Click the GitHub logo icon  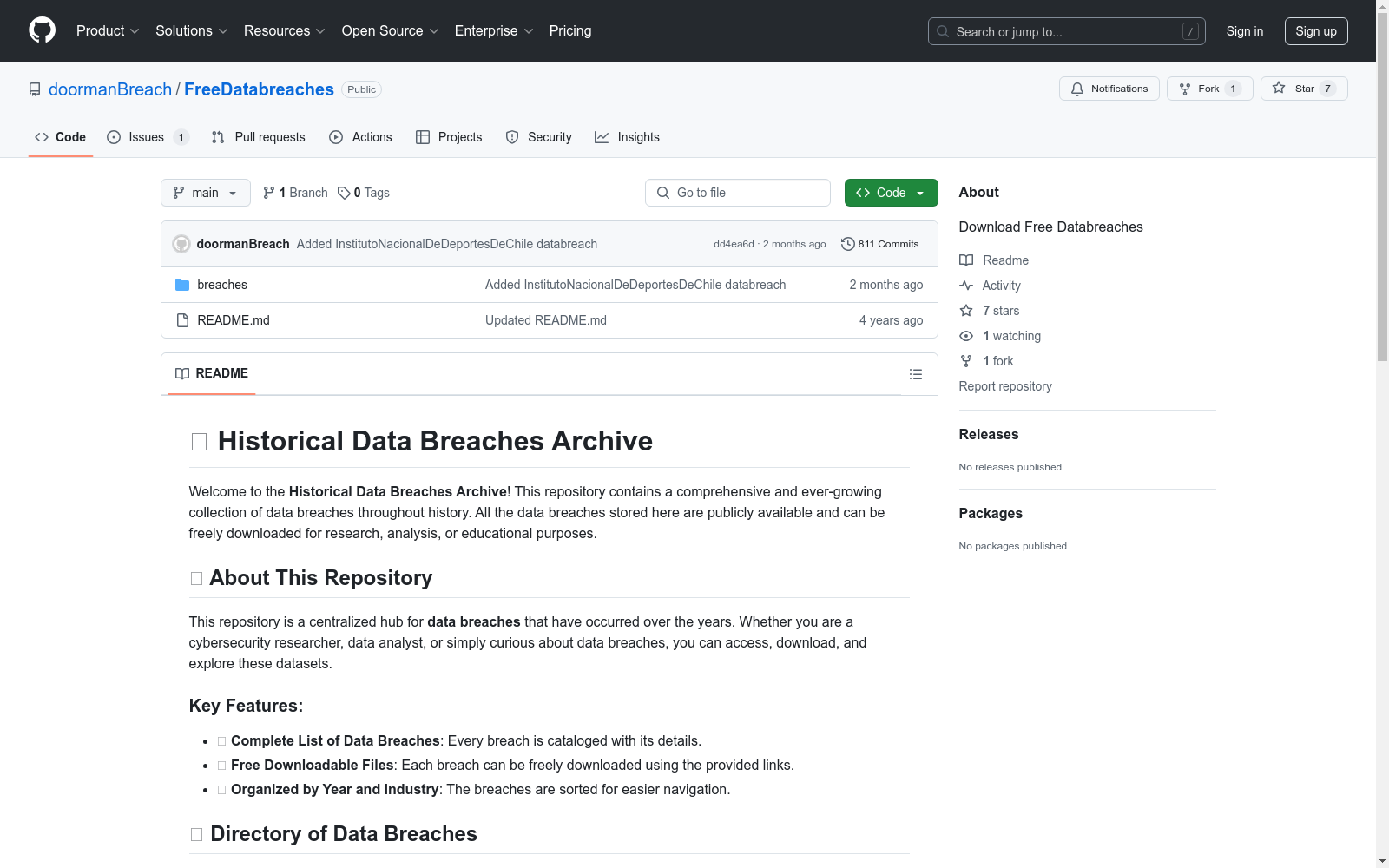pyautogui.click(x=42, y=30)
